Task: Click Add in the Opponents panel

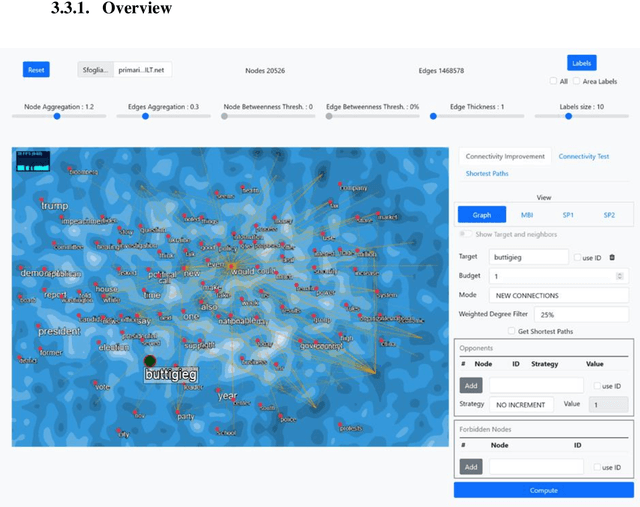Action: (471, 385)
